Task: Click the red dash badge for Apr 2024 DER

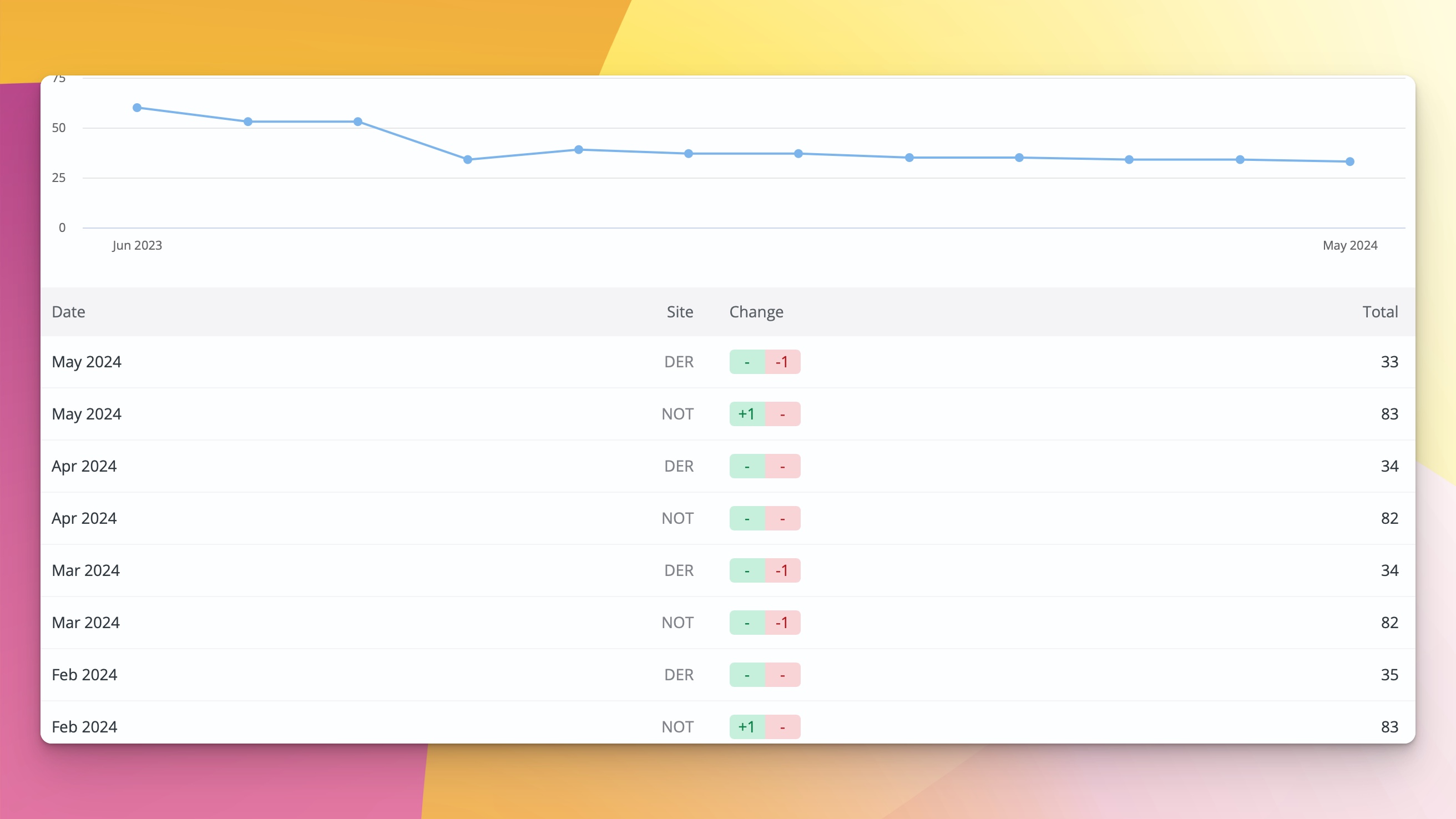Action: (783, 466)
